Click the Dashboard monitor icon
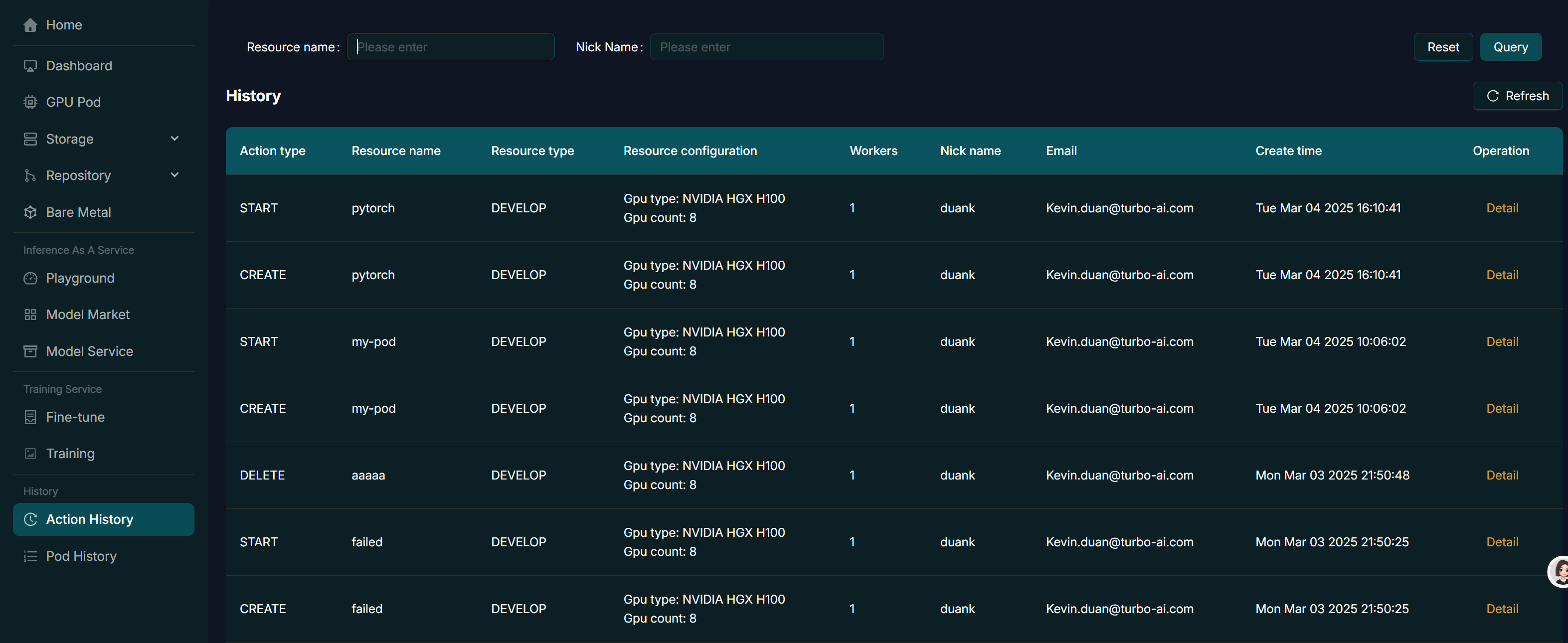This screenshot has width=1568, height=643. click(x=30, y=66)
